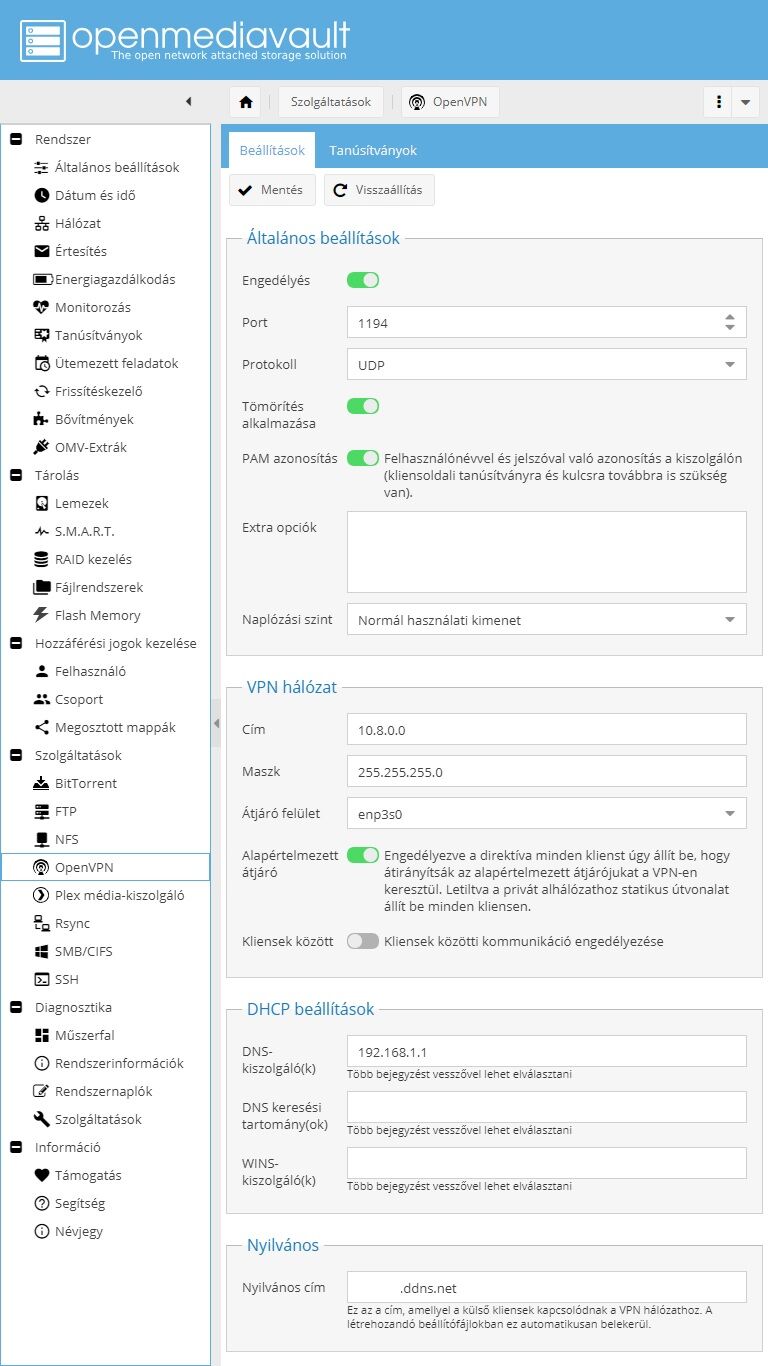The image size is (768, 1366).
Task: Click the Visszaállítás reset button
Action: (x=379, y=190)
